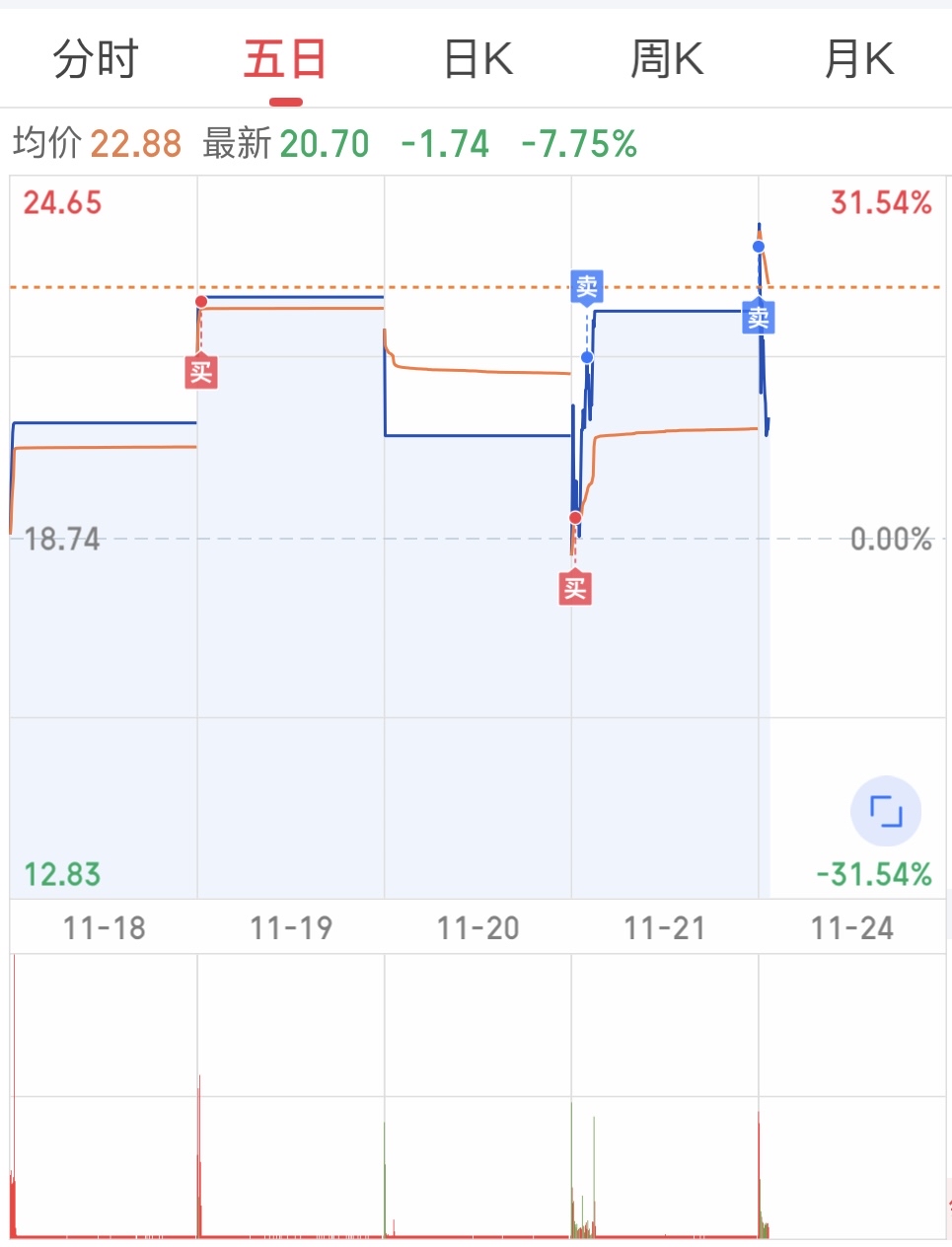The image size is (952, 1247).
Task: Tap the 24.65 upper price label
Action: [x=62, y=203]
